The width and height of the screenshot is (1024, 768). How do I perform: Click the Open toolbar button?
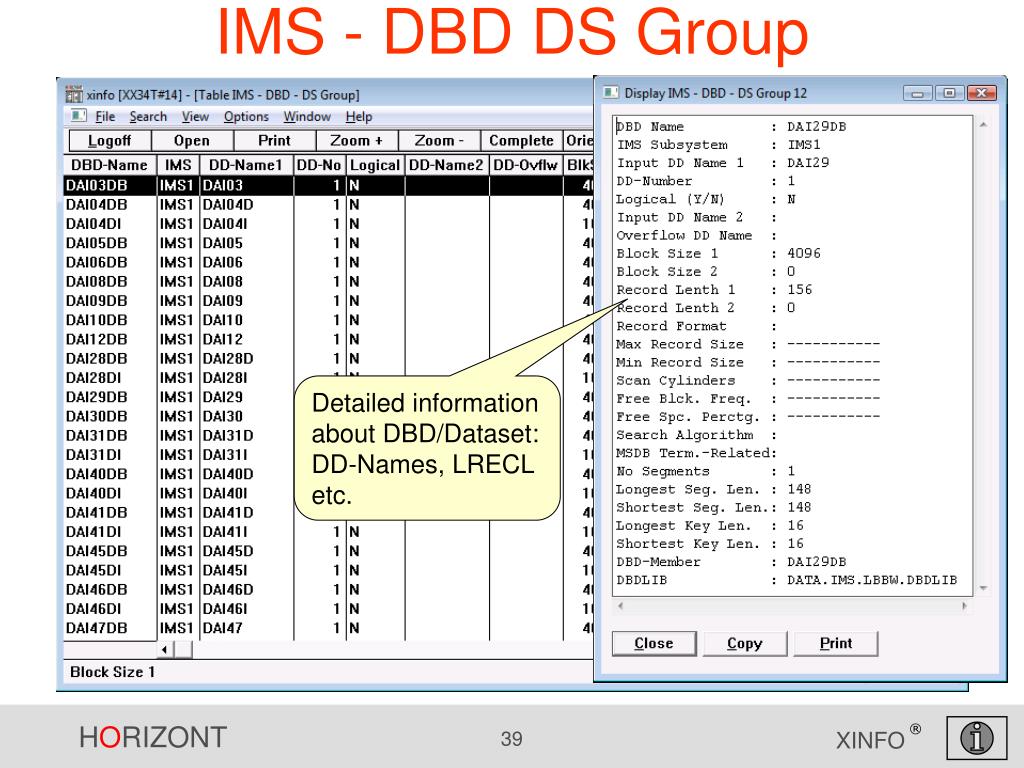point(192,140)
